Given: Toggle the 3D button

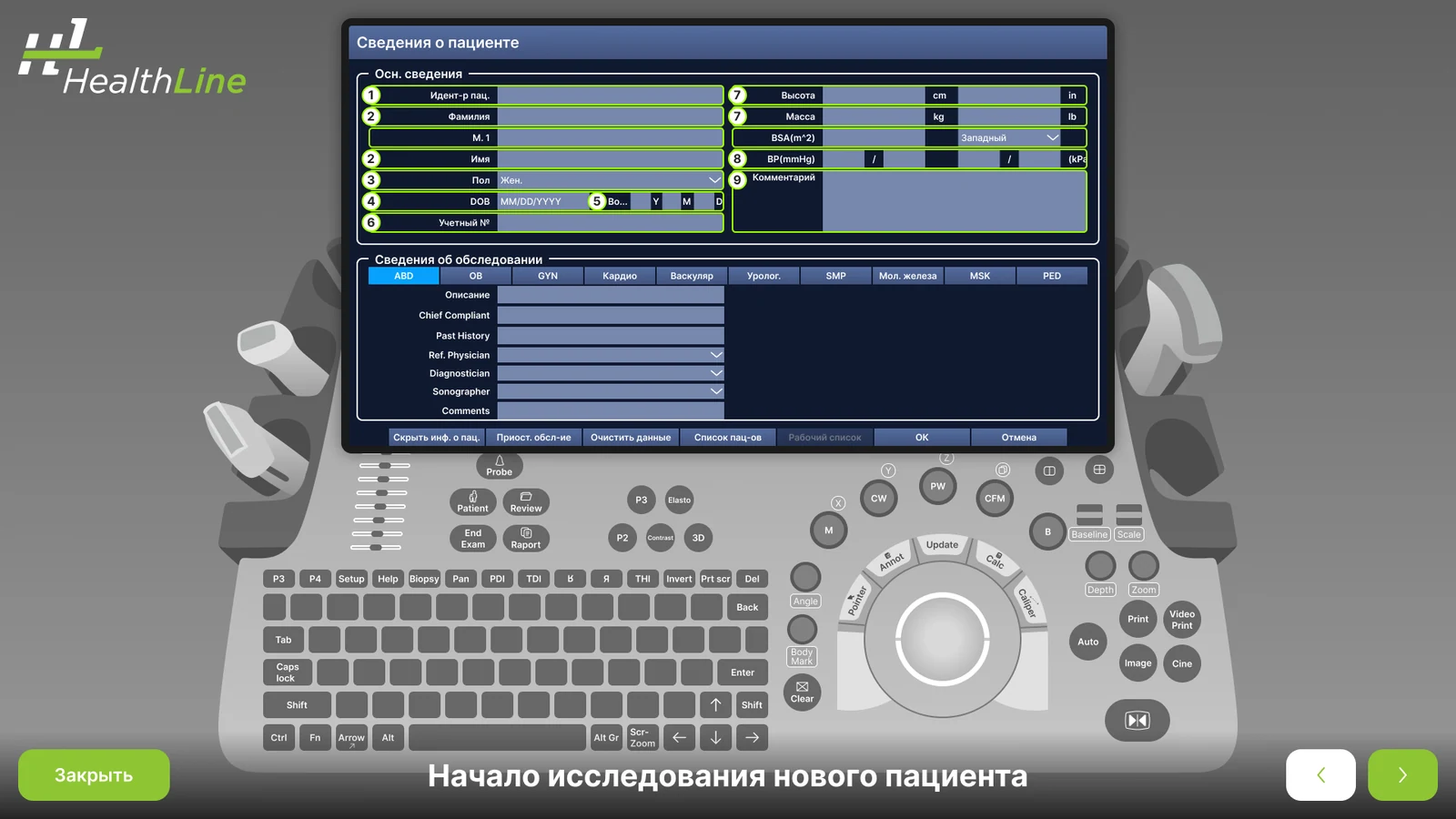Looking at the screenshot, I should [698, 538].
